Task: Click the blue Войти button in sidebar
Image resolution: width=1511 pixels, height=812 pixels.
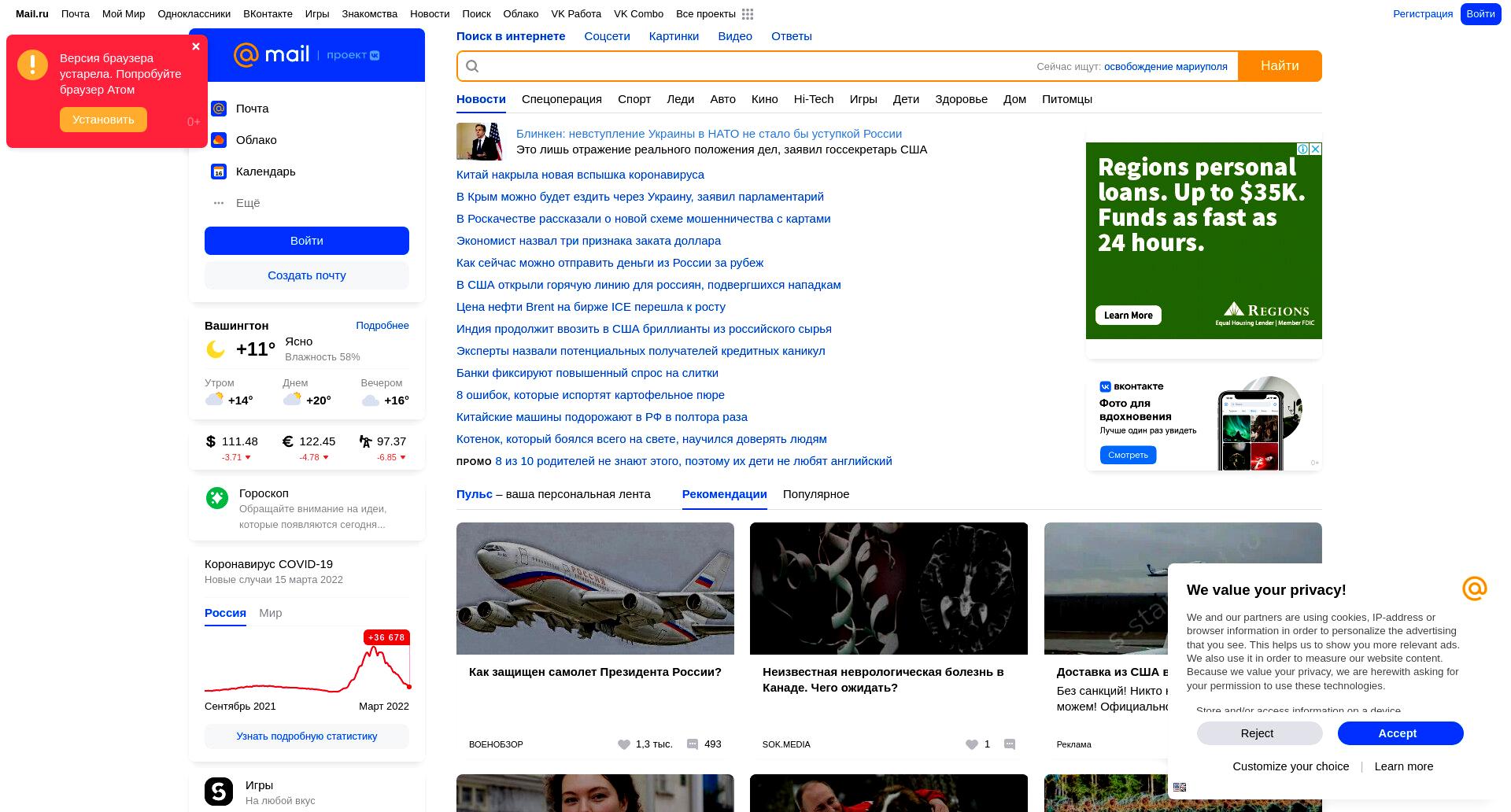Action: (307, 241)
